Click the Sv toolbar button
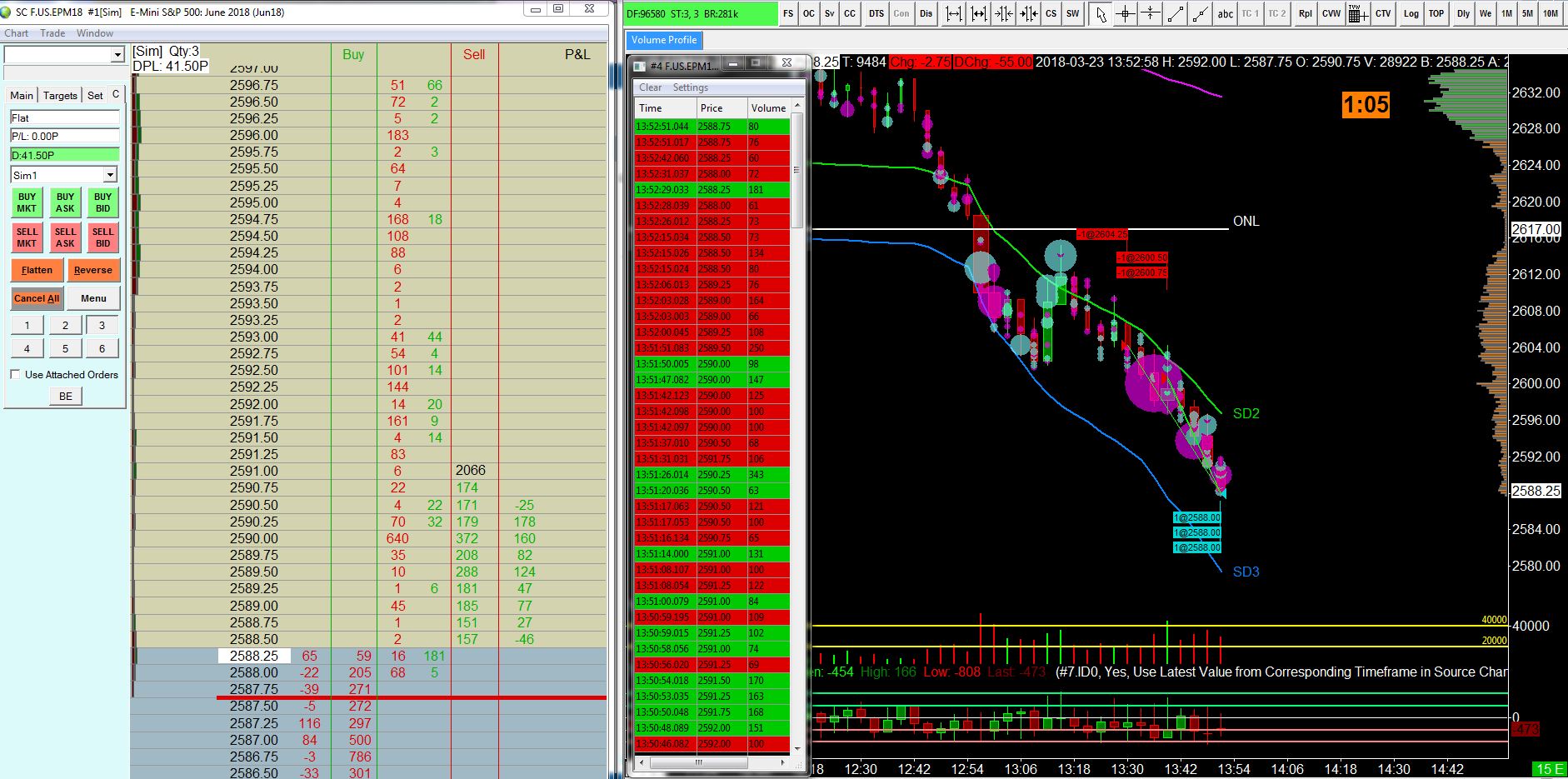Image resolution: width=1568 pixels, height=779 pixels. (x=830, y=13)
